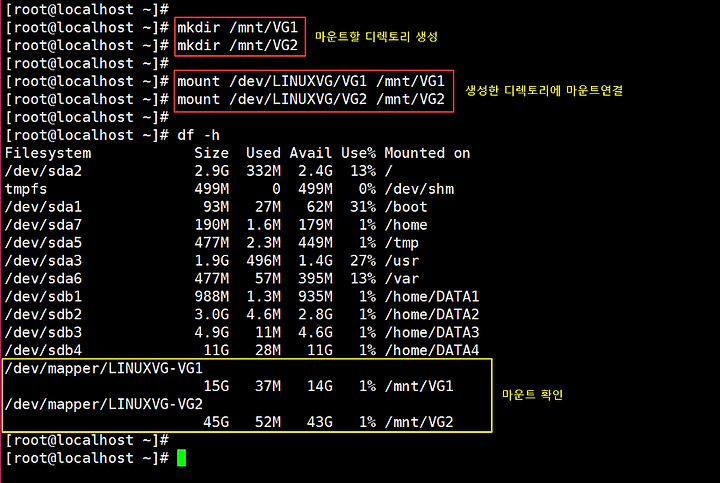
Task: Click the '/home/DATA3' mount point
Action: [x=432, y=332]
